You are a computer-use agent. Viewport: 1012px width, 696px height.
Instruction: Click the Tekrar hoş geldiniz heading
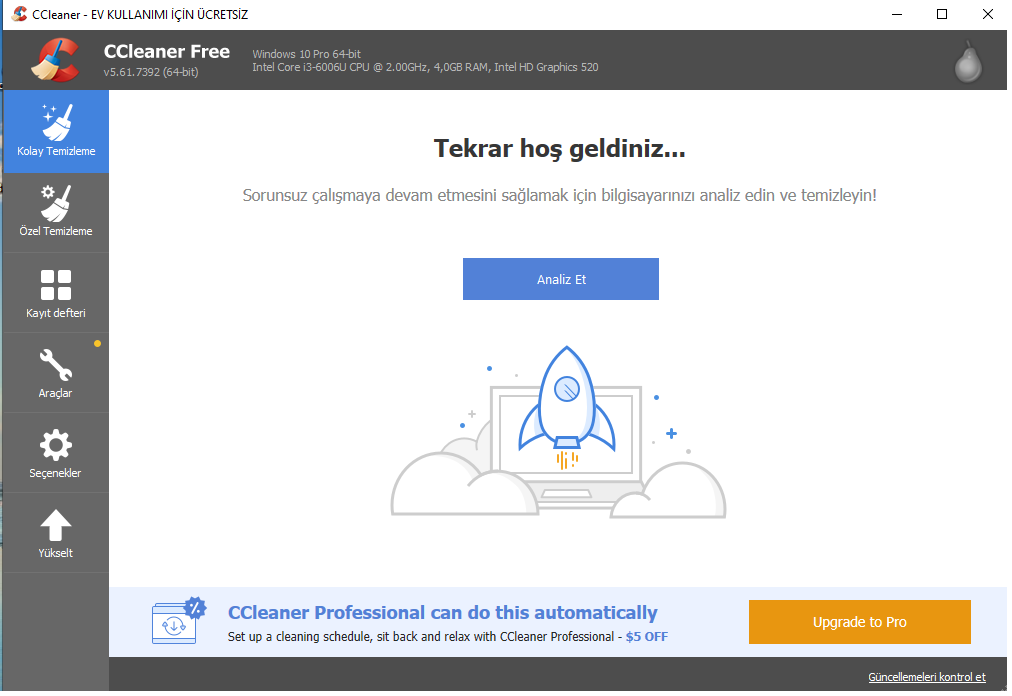tap(560, 148)
